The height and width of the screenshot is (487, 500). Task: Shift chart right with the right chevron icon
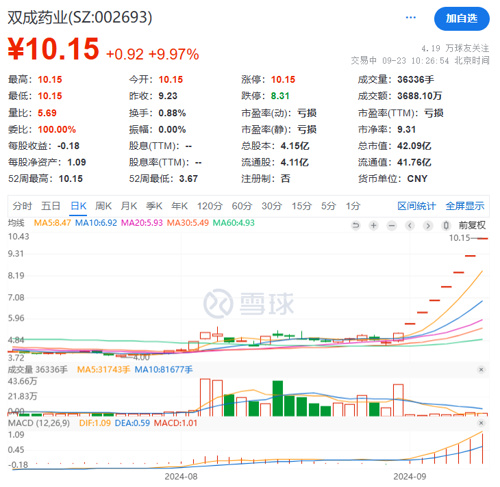(428, 226)
